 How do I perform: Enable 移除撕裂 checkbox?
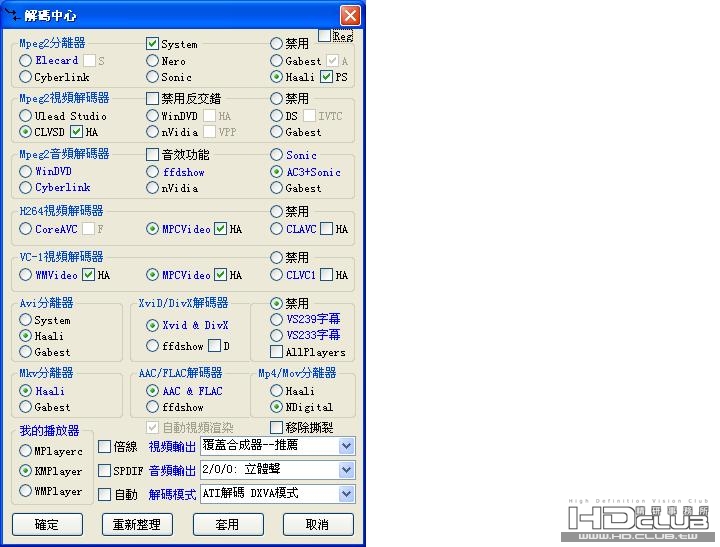click(276, 428)
